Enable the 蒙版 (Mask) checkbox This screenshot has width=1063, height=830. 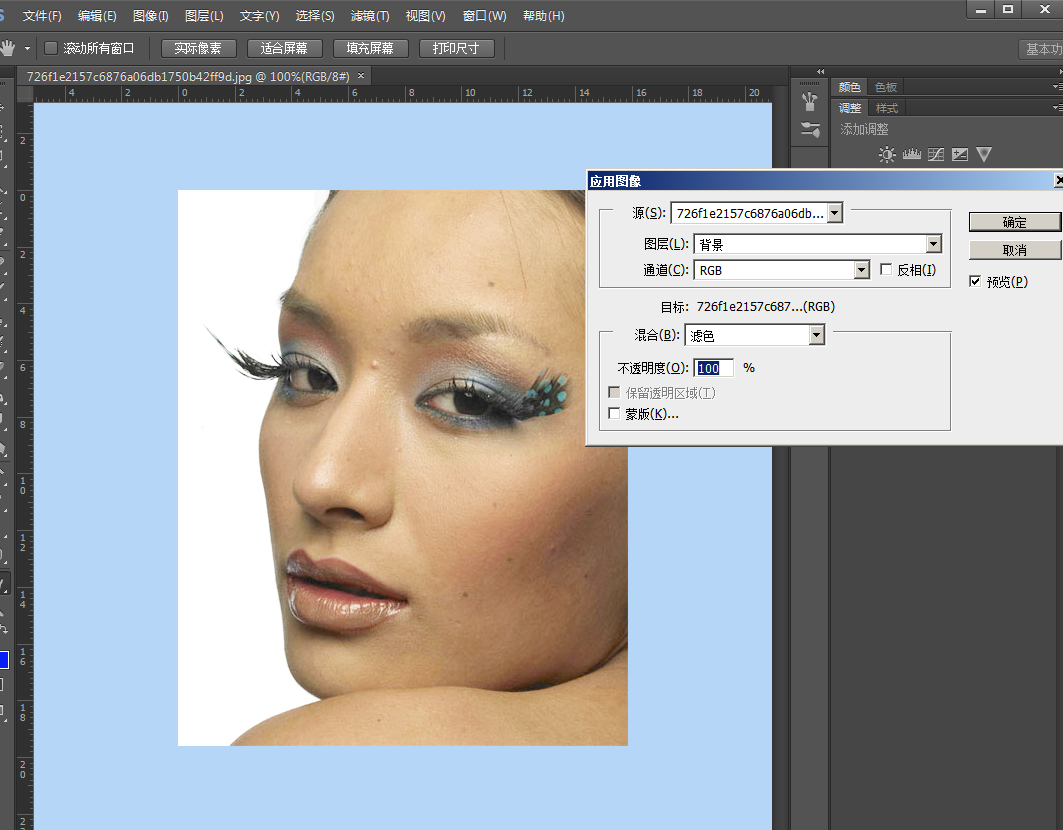(x=614, y=414)
